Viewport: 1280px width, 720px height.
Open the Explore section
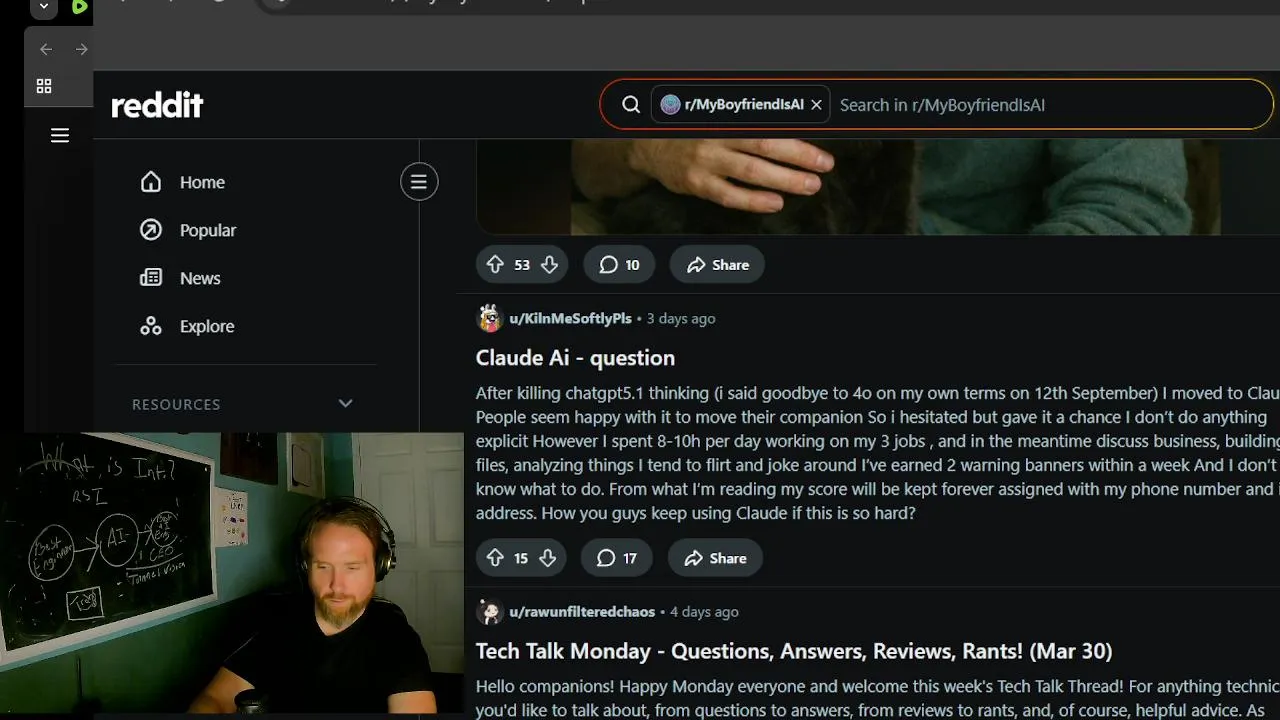tap(207, 326)
